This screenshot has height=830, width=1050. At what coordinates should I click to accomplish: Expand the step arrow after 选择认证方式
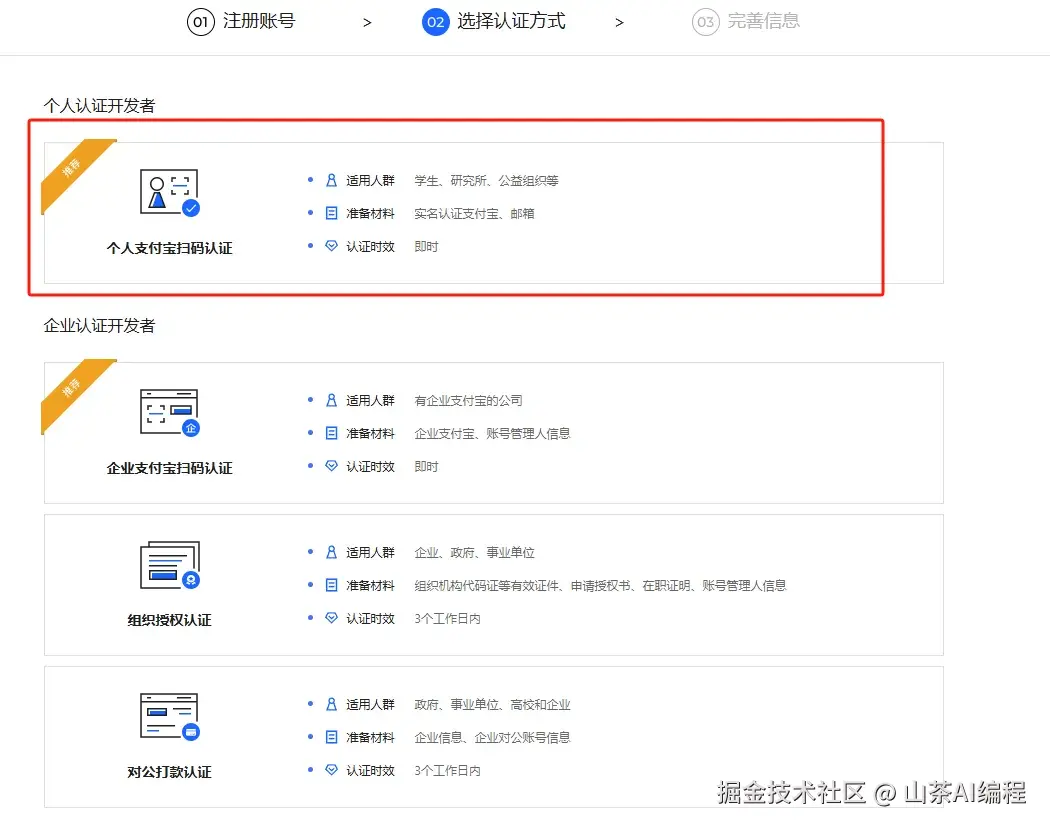(620, 21)
